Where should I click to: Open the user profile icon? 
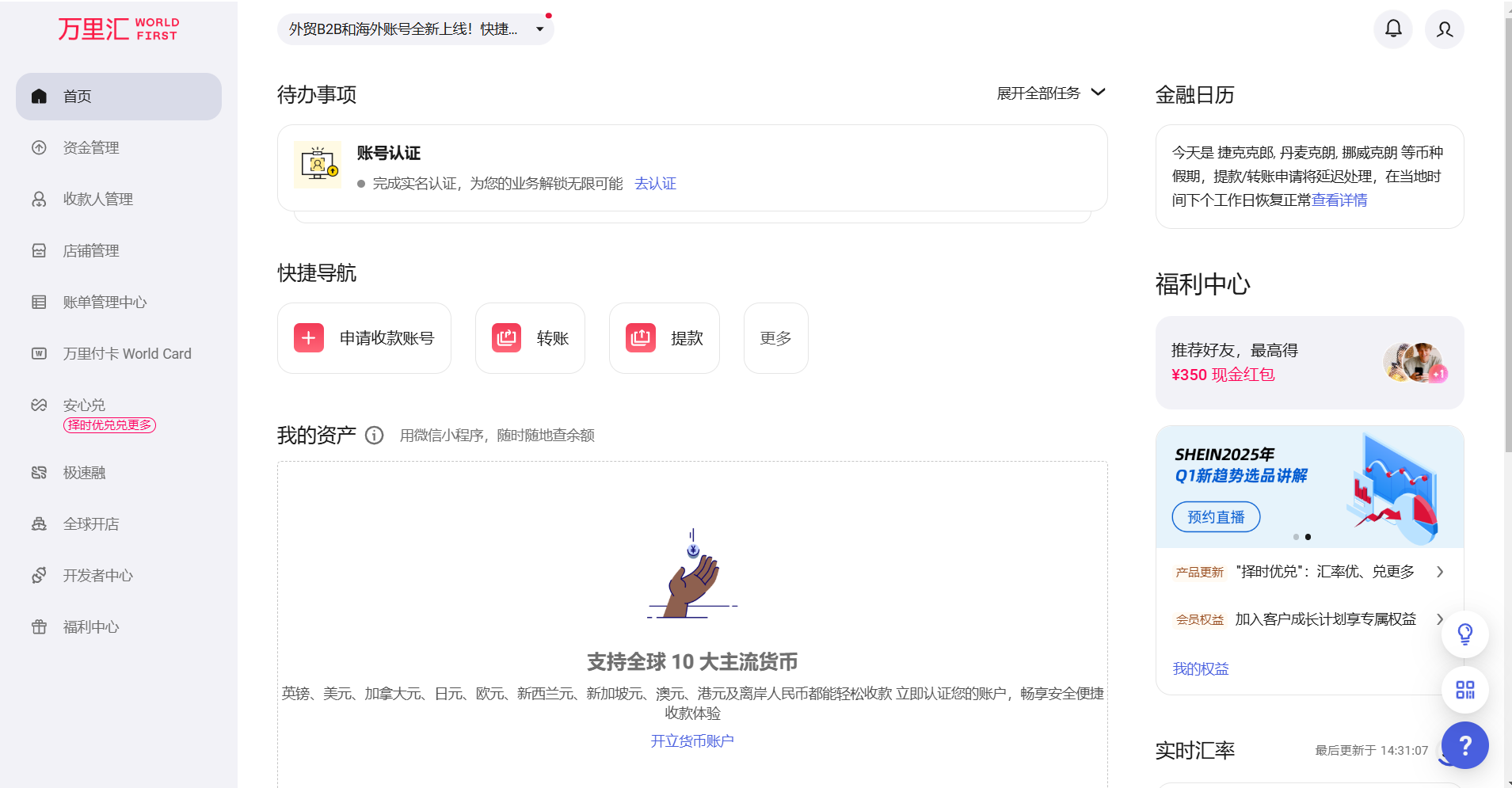(x=1445, y=29)
